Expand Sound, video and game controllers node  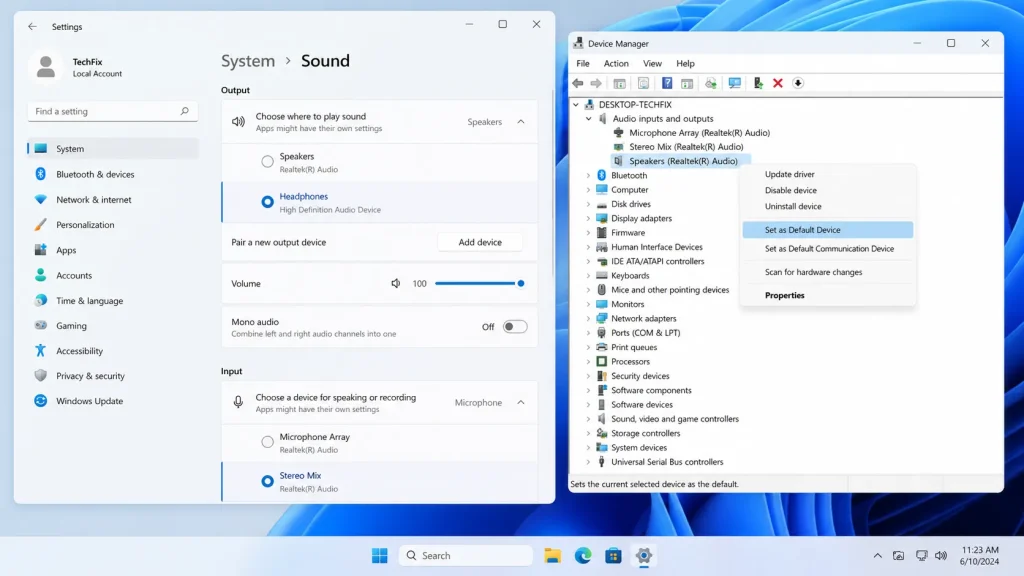pos(588,419)
